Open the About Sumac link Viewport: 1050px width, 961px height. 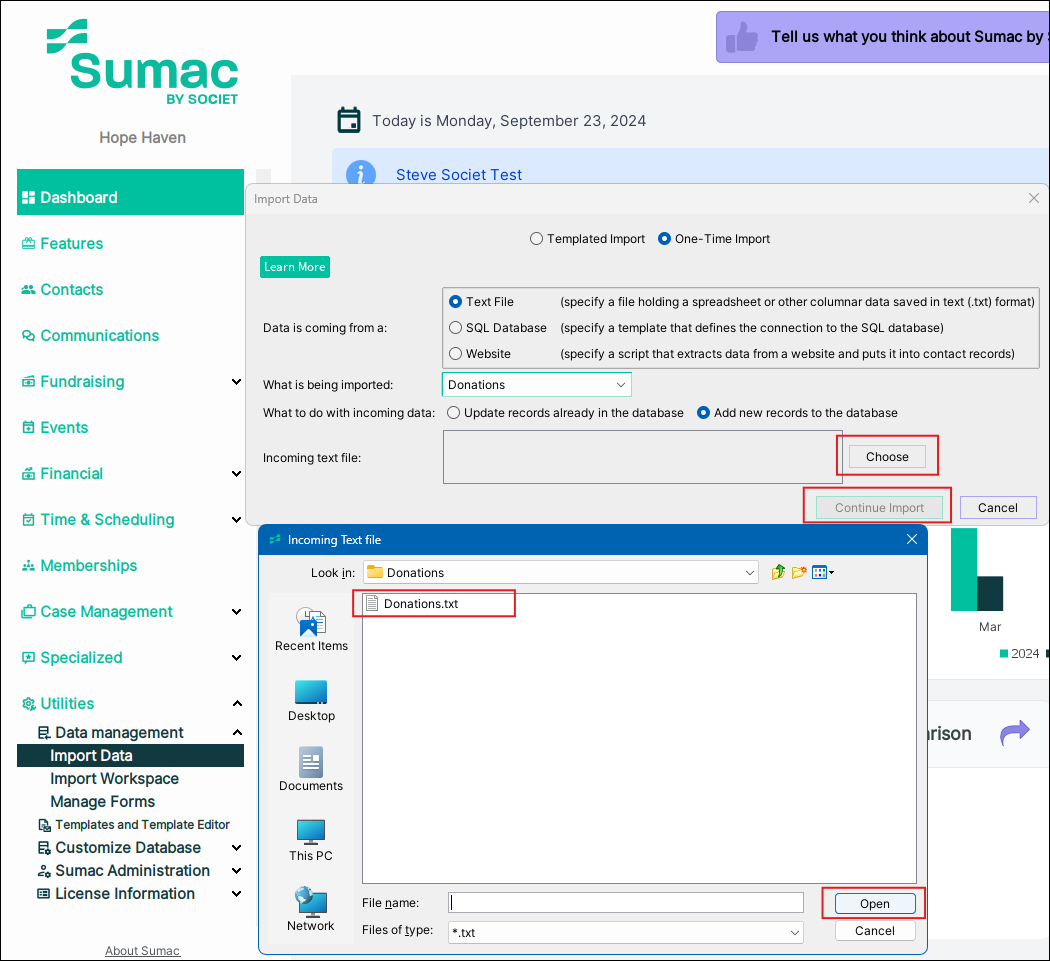(x=142, y=951)
